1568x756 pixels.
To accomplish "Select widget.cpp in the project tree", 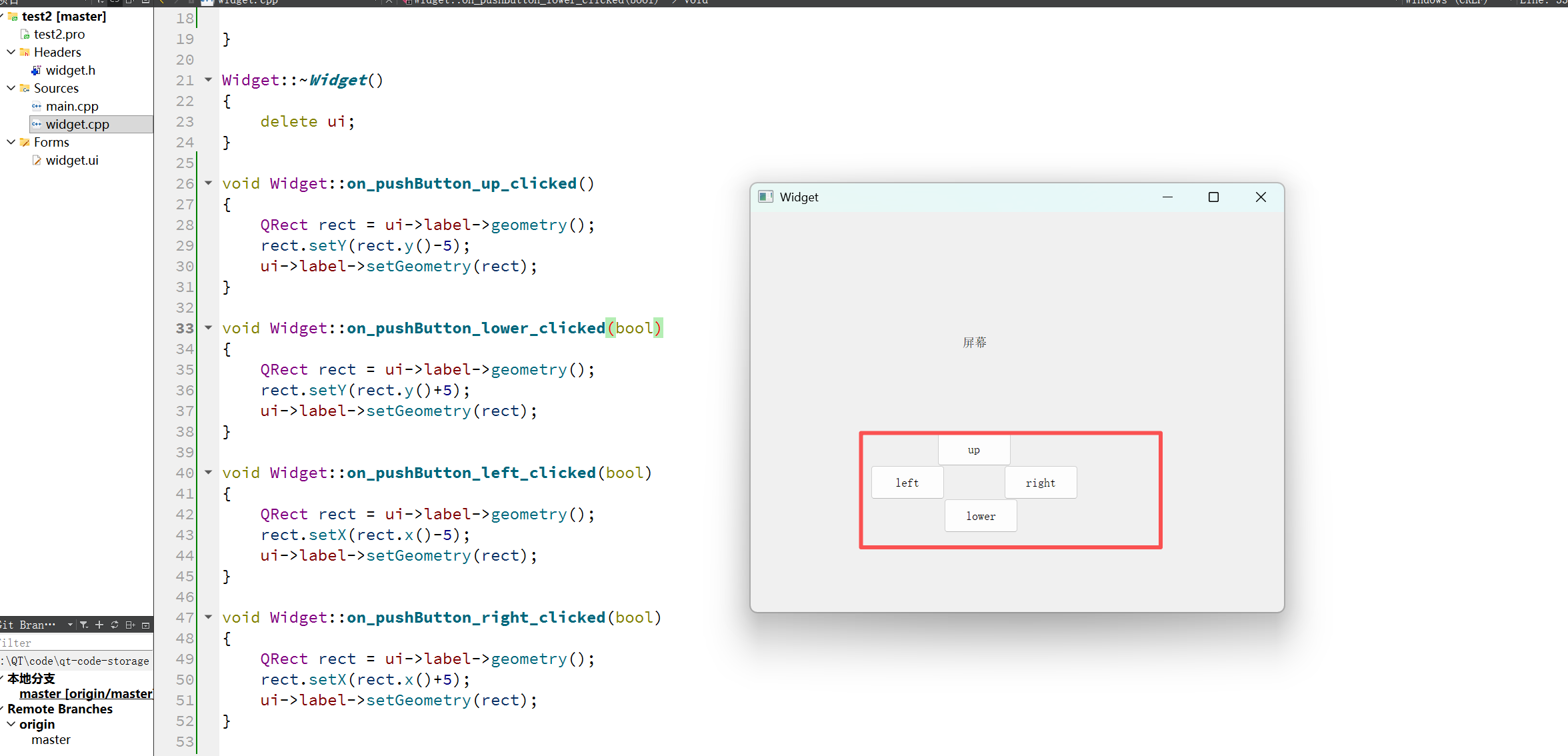I will coord(77,124).
